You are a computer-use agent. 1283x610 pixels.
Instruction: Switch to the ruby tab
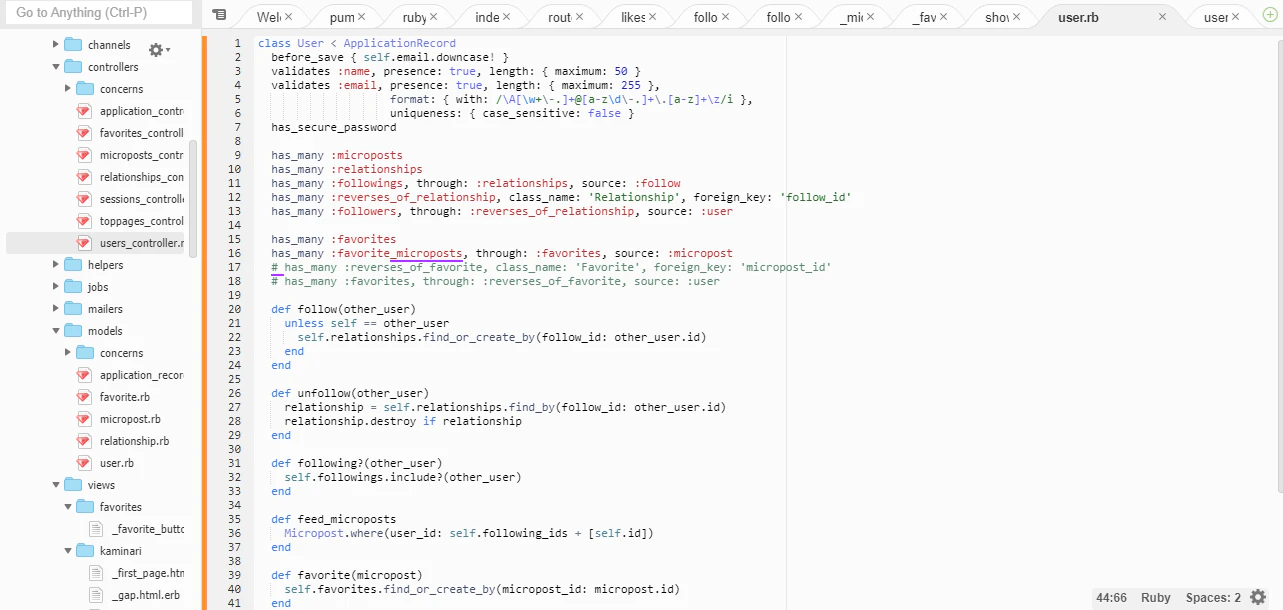coord(413,17)
